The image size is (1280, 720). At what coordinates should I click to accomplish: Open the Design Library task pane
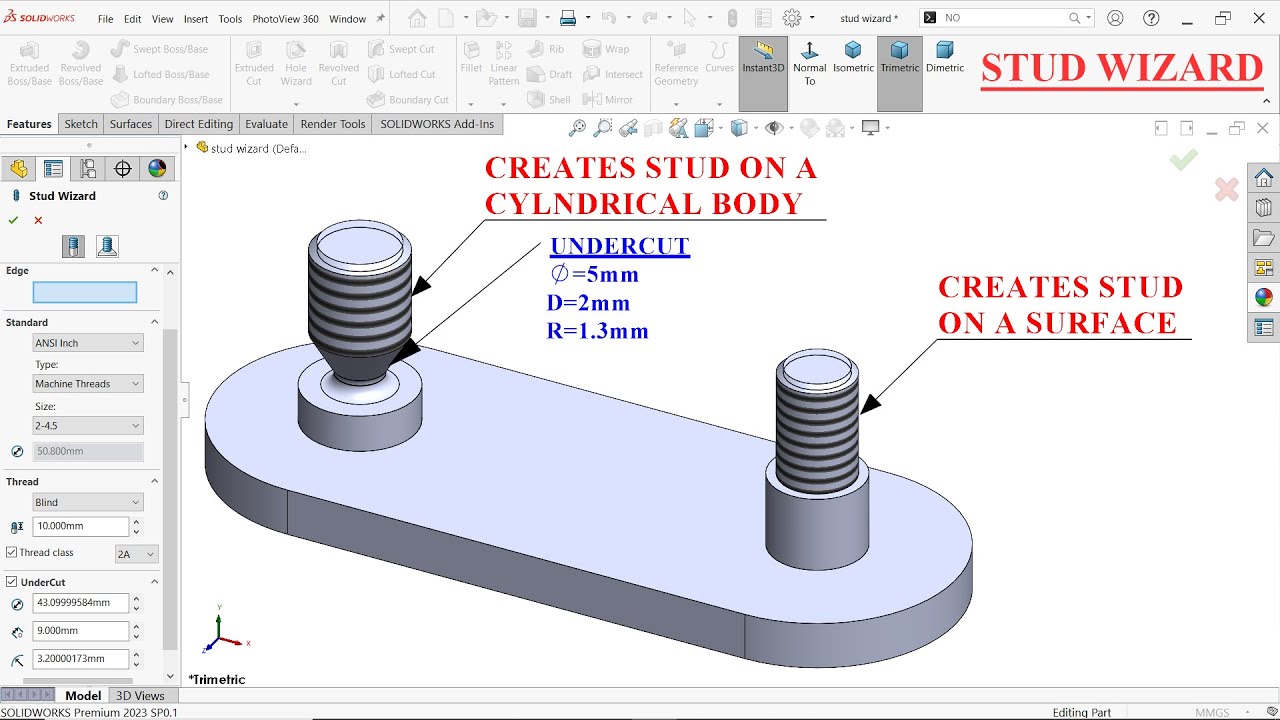(x=1264, y=208)
